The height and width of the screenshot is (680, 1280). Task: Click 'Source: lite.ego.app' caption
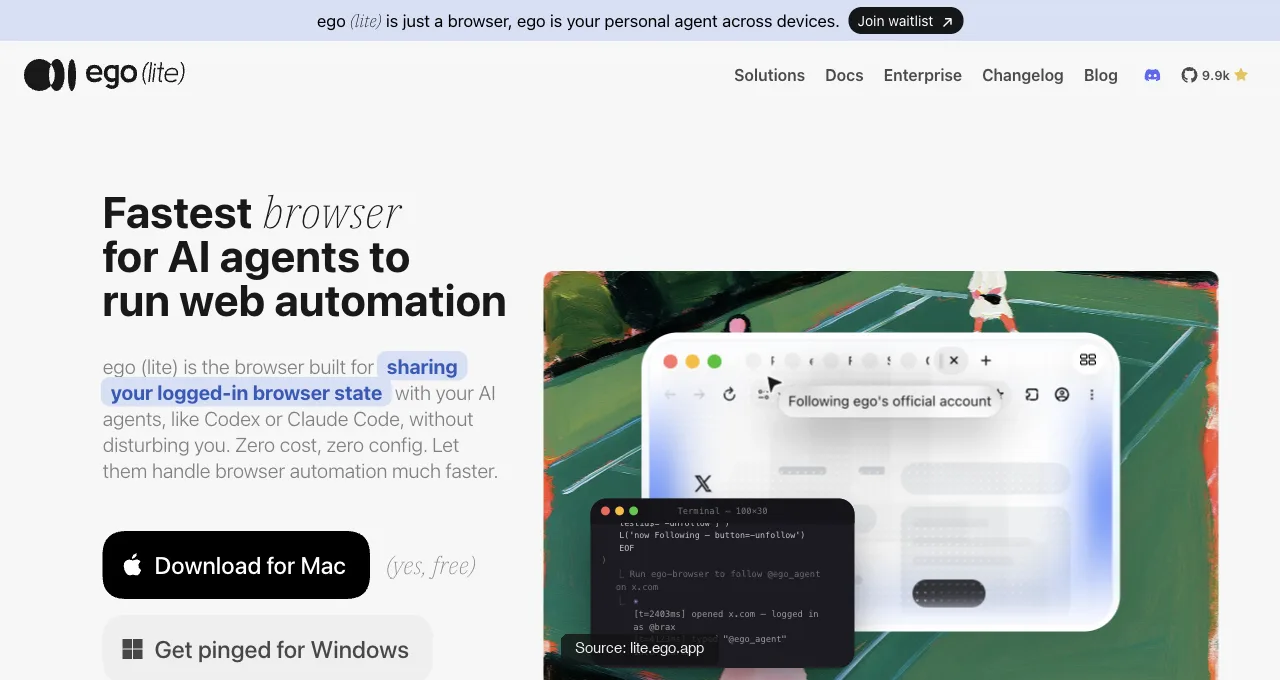pyautogui.click(x=640, y=648)
